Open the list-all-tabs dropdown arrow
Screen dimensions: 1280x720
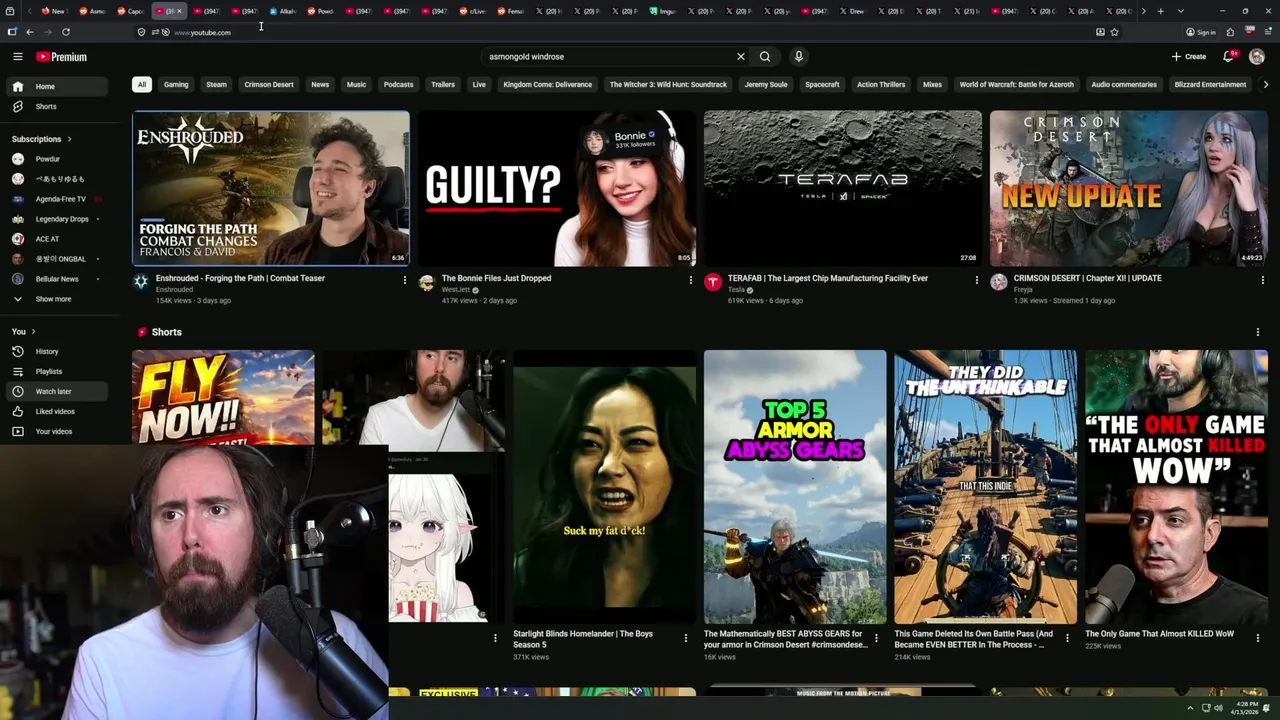pos(1181,11)
